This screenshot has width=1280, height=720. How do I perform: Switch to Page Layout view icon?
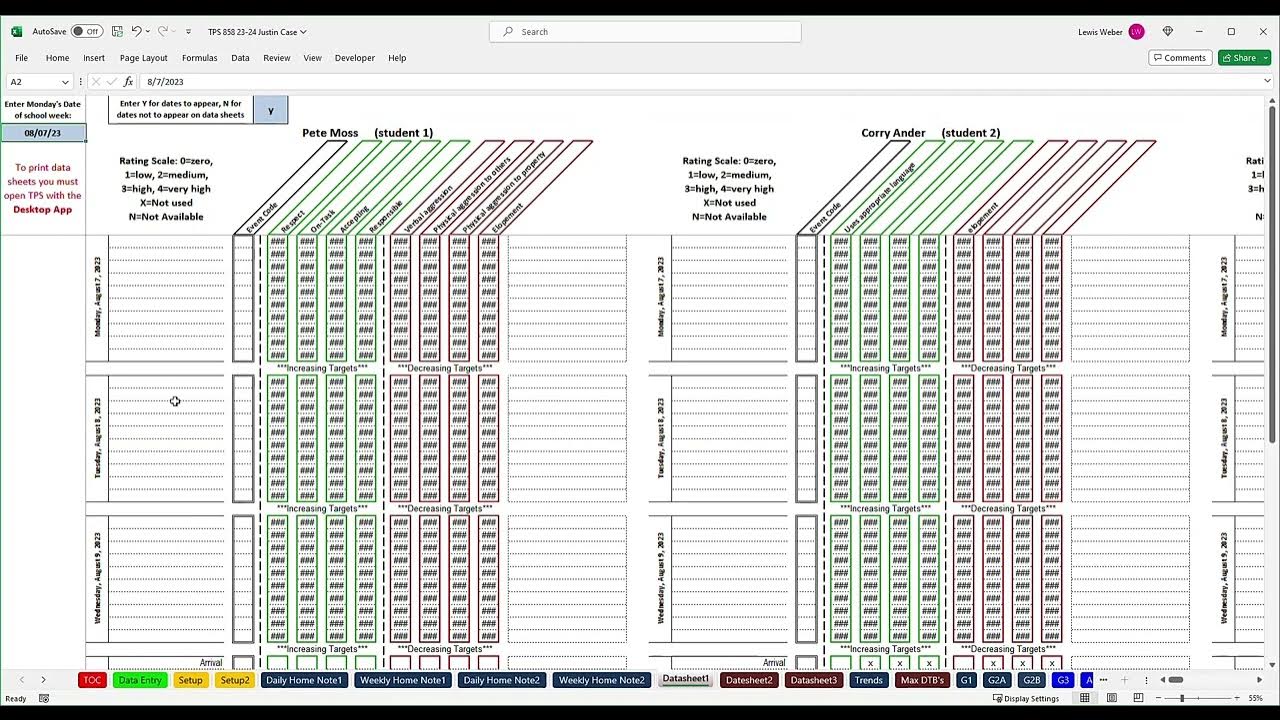1112,698
